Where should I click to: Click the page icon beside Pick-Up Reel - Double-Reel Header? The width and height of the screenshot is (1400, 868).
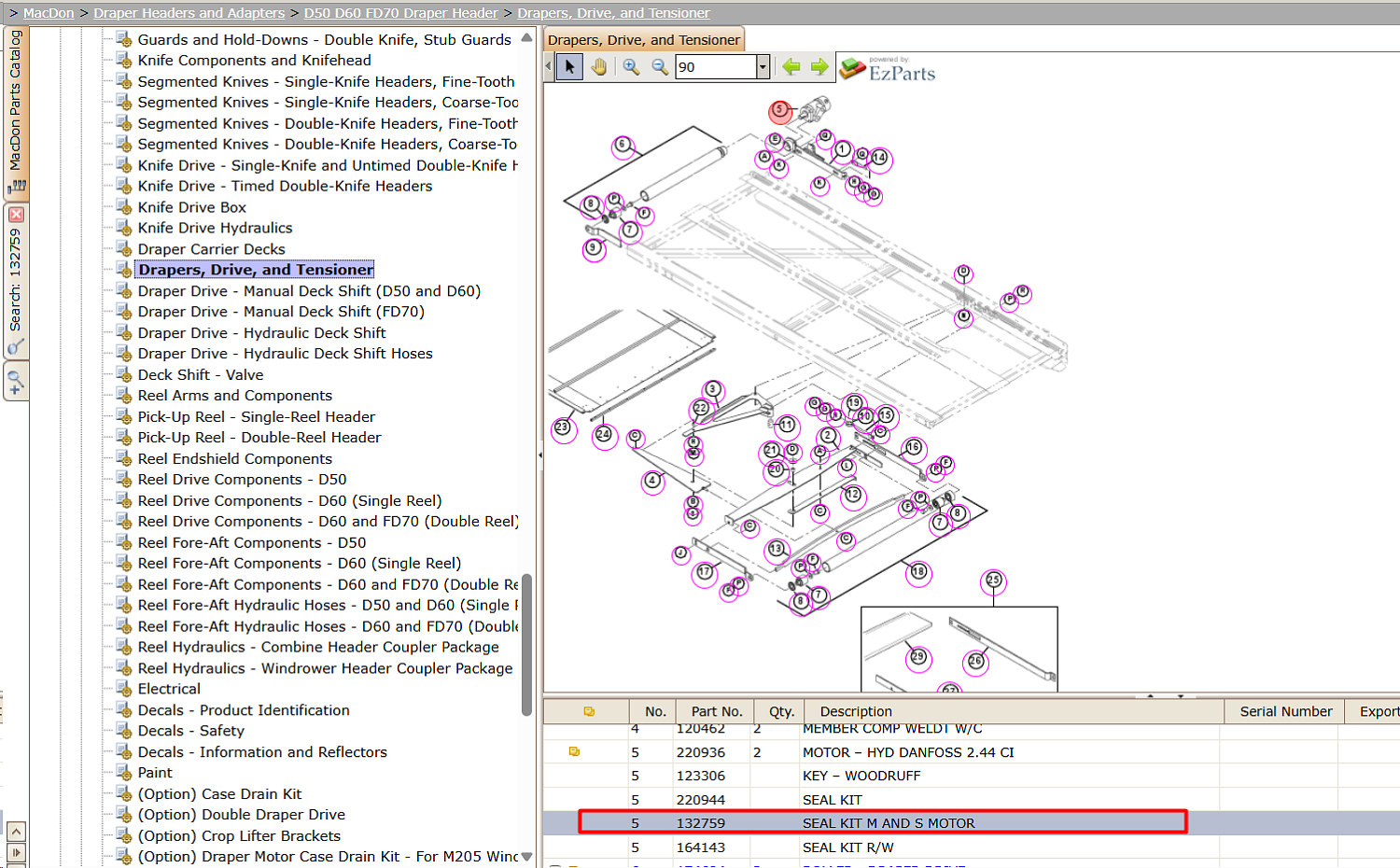pyautogui.click(x=123, y=438)
